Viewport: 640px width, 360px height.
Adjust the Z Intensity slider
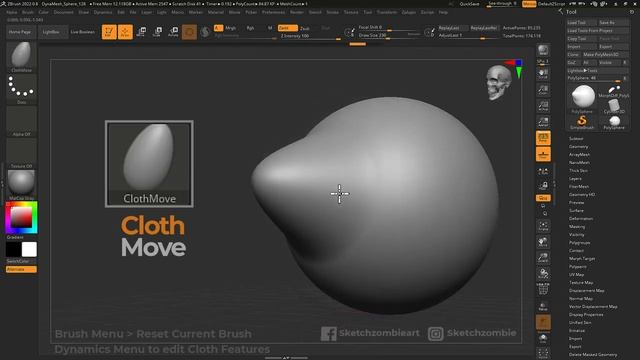click(310, 36)
